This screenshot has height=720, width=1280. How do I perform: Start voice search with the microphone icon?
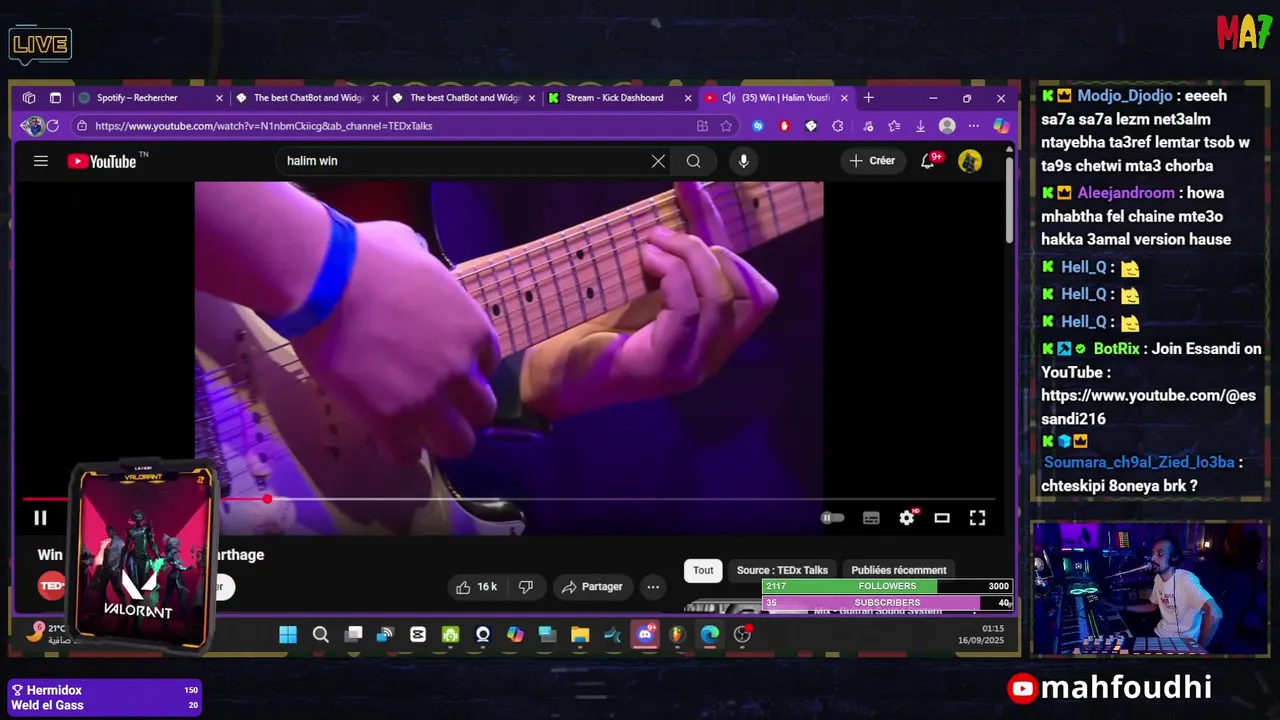pyautogui.click(x=743, y=161)
